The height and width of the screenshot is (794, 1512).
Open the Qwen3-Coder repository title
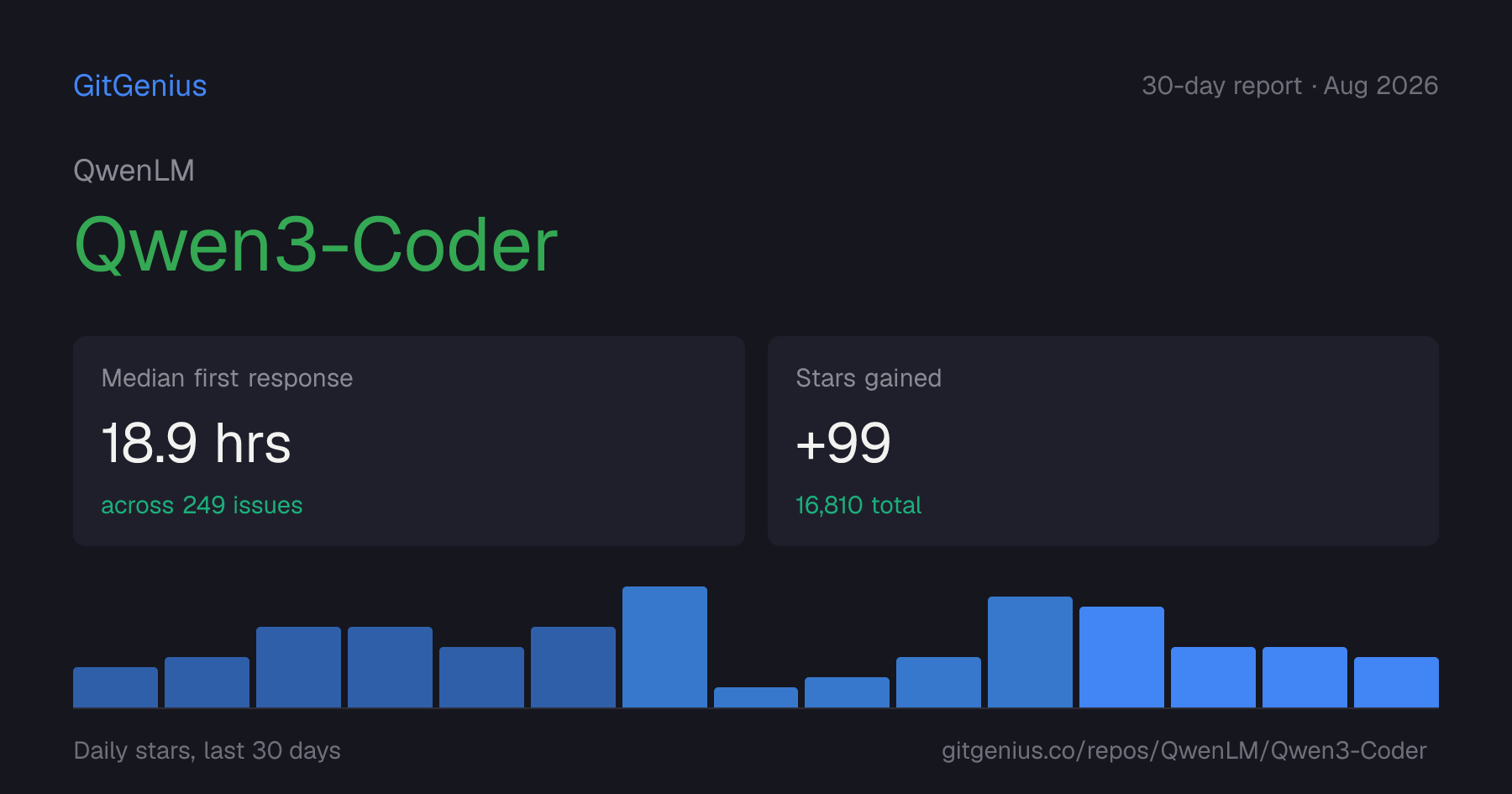(x=316, y=245)
